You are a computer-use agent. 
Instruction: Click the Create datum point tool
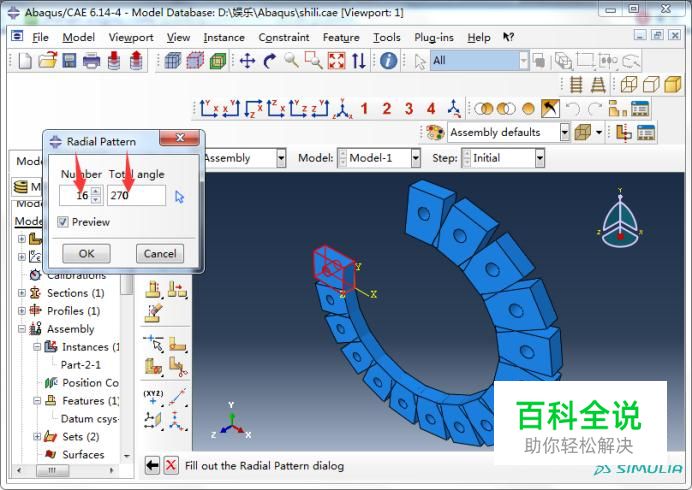click(x=153, y=397)
